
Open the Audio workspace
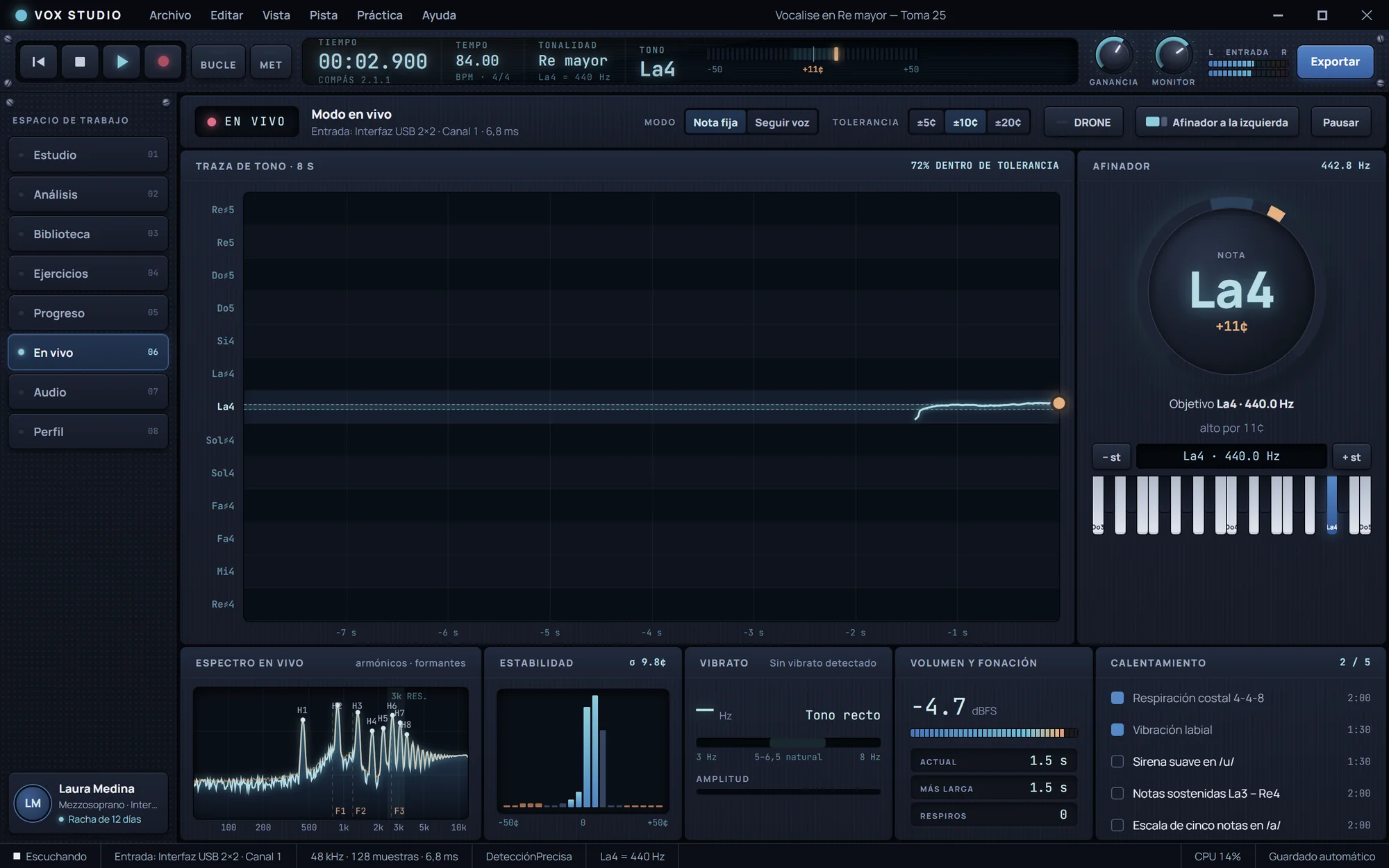tap(88, 392)
